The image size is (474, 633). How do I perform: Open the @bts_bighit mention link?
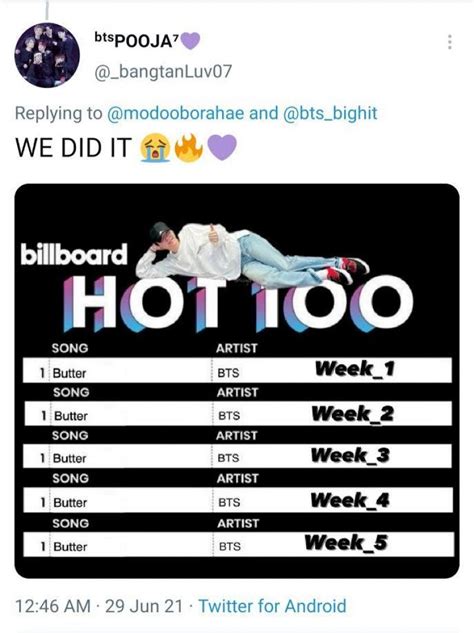(x=330, y=113)
